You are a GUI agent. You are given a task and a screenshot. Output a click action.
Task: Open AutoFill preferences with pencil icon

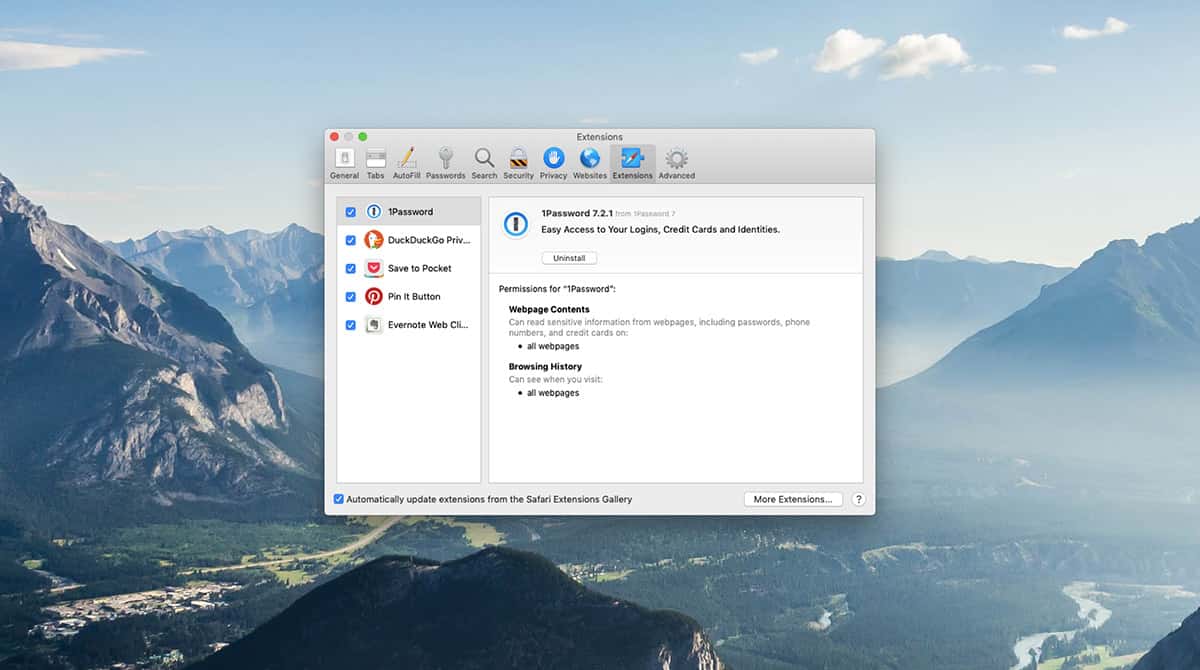click(x=406, y=164)
